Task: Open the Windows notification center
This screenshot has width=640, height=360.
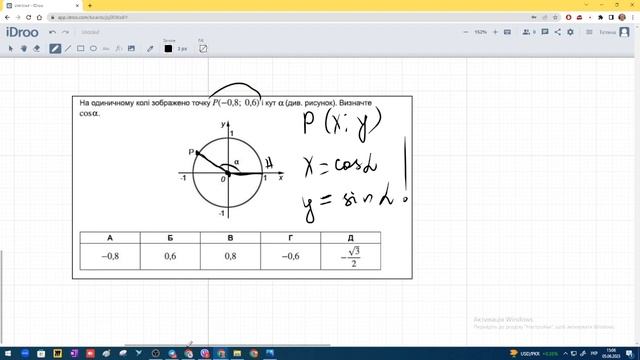Action: pyautogui.click(x=630, y=353)
